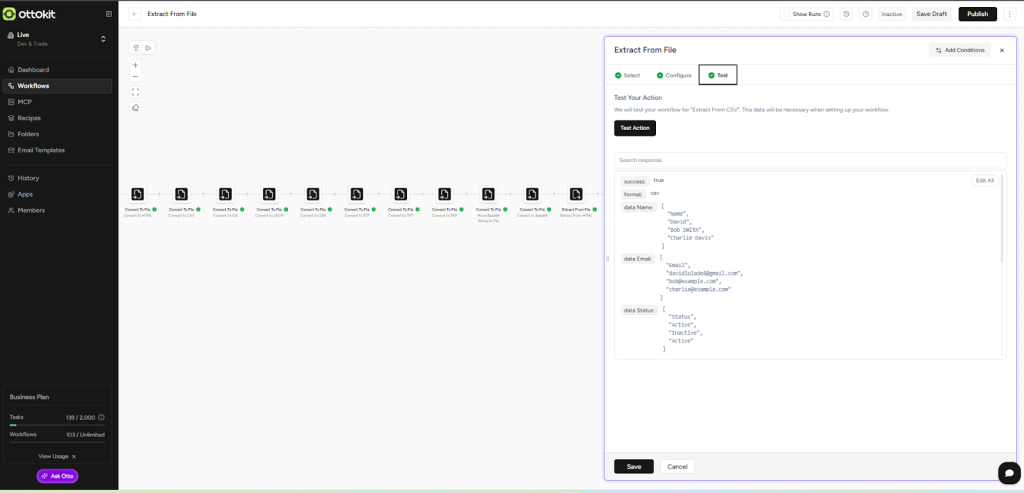
Task: Open the workflow history clock icon
Action: [x=846, y=14]
